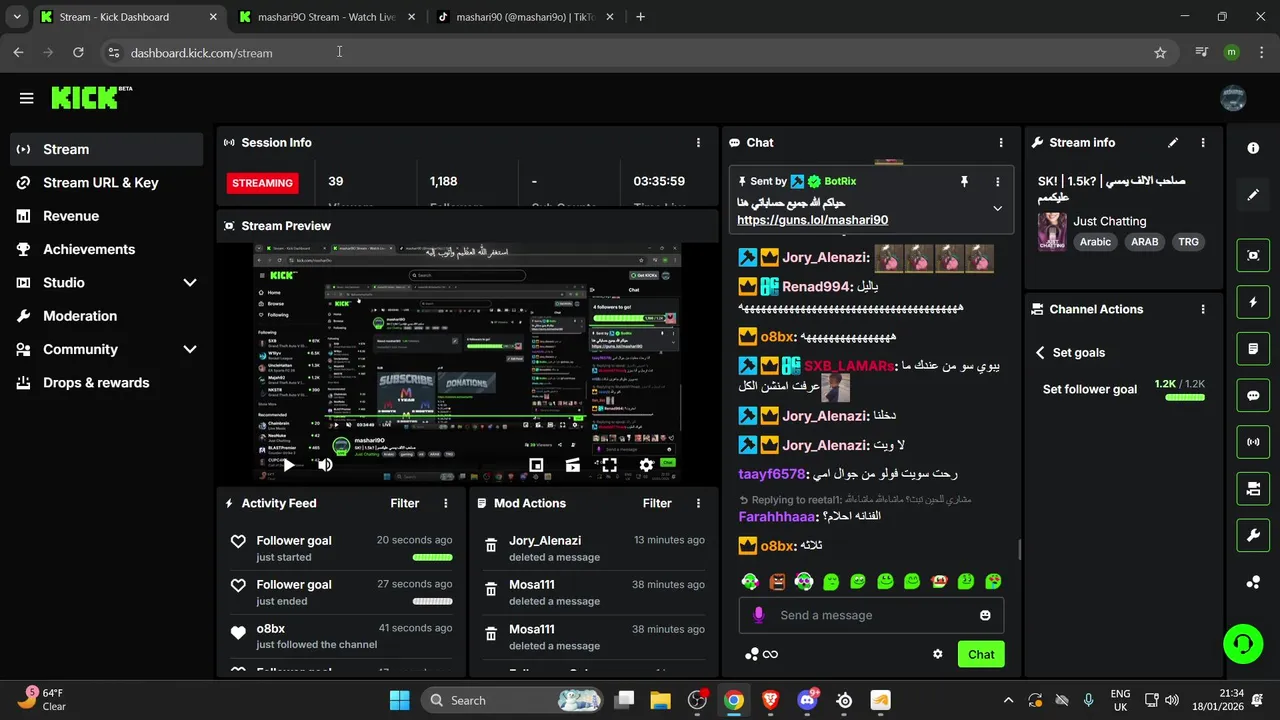Open the Mod Actions three-dot menu

698,503
